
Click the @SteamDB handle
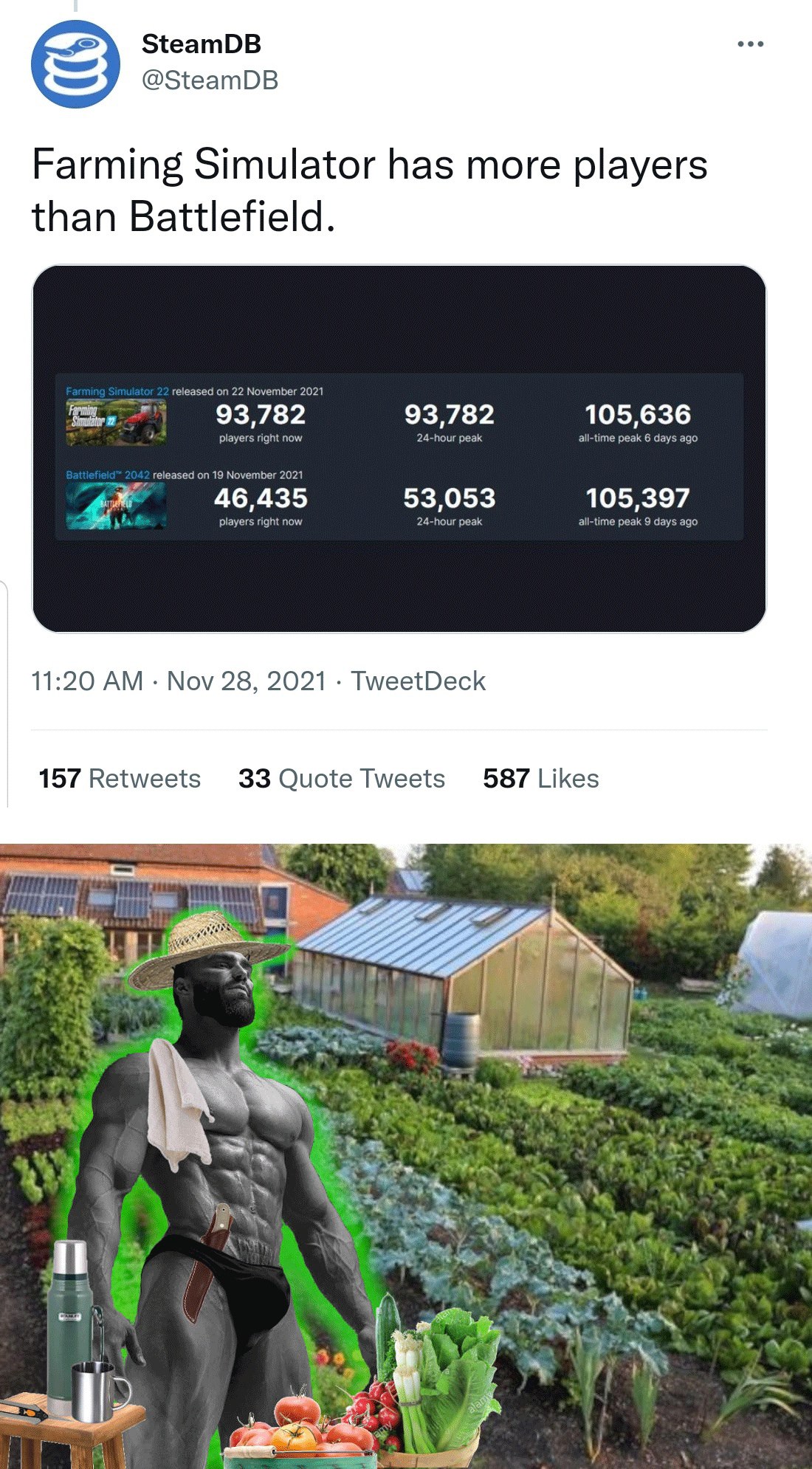pos(210,80)
